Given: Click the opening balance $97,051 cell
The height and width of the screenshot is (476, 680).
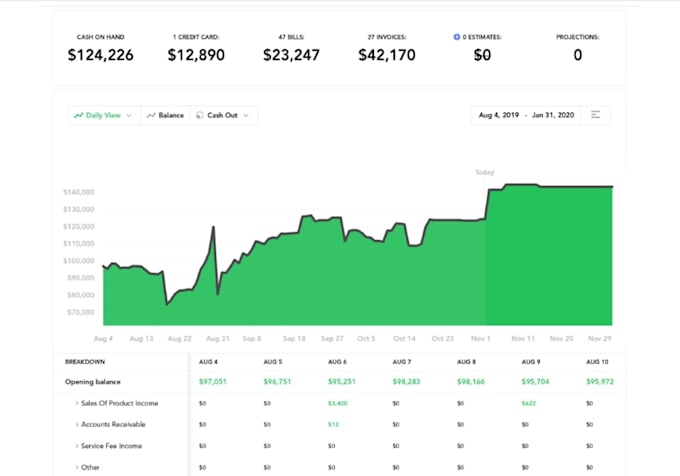Looking at the screenshot, I should point(212,381).
